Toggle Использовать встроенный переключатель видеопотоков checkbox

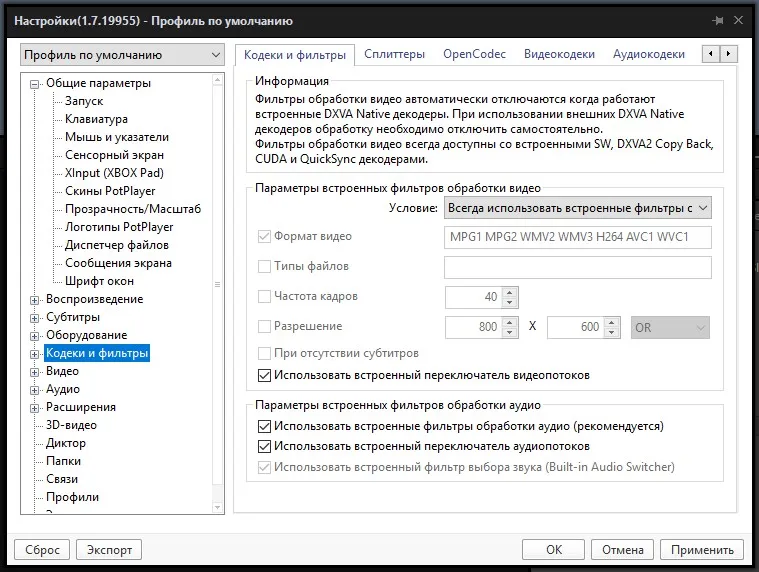[x=264, y=376]
